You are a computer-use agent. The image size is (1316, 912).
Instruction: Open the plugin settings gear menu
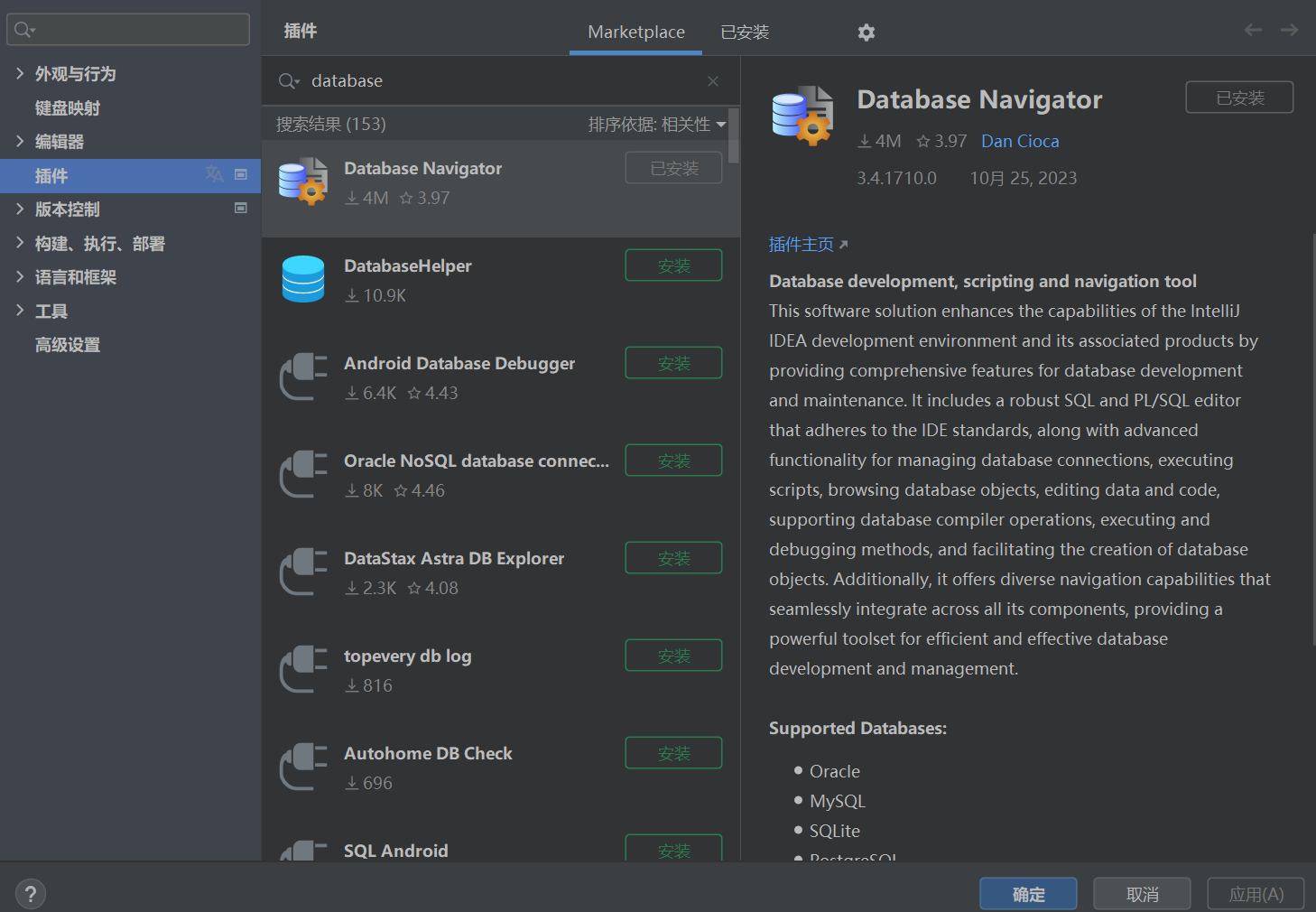867,33
